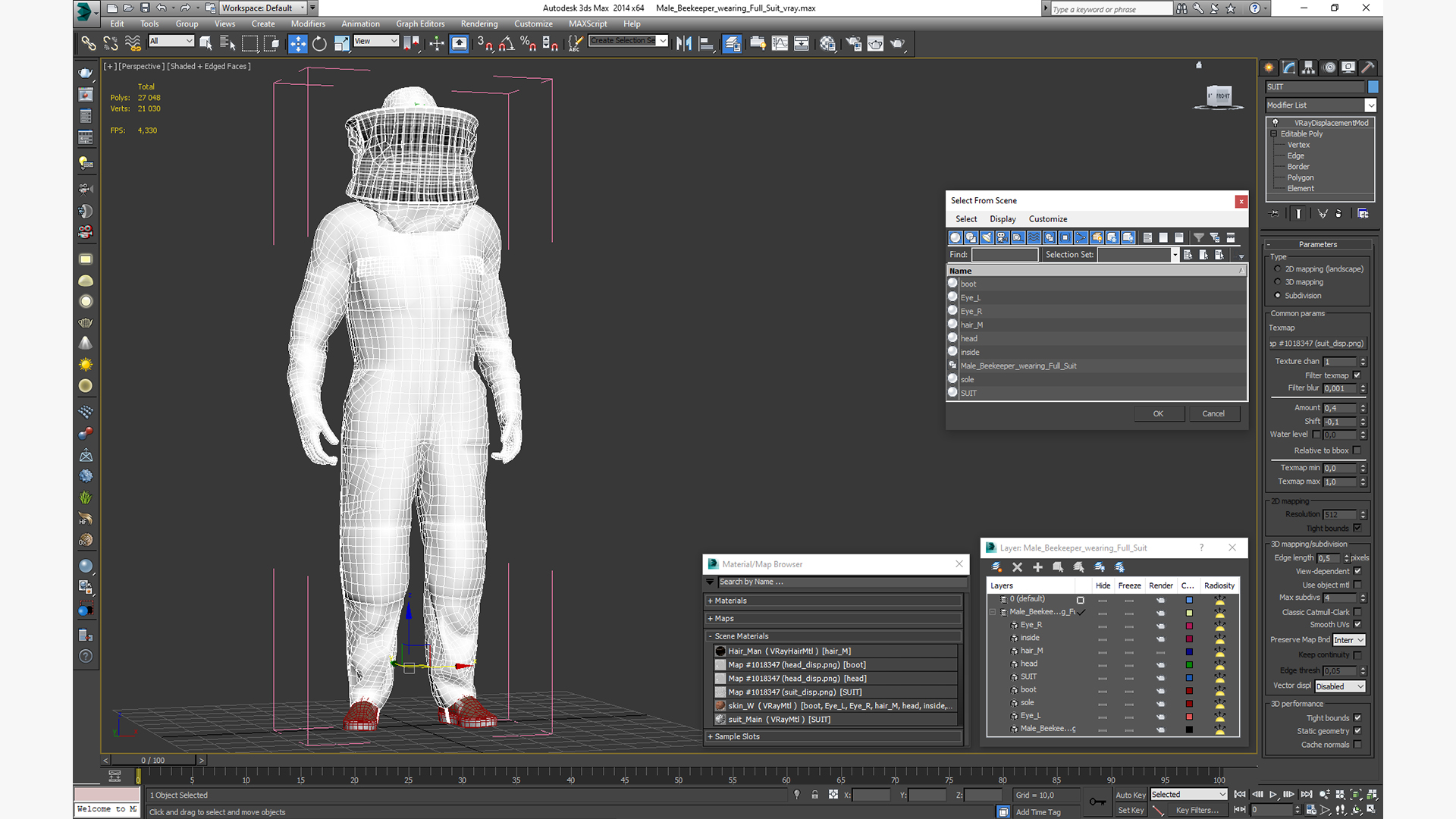Open the Workspace: Default dropdown
The image size is (1456, 819).
click(x=263, y=8)
